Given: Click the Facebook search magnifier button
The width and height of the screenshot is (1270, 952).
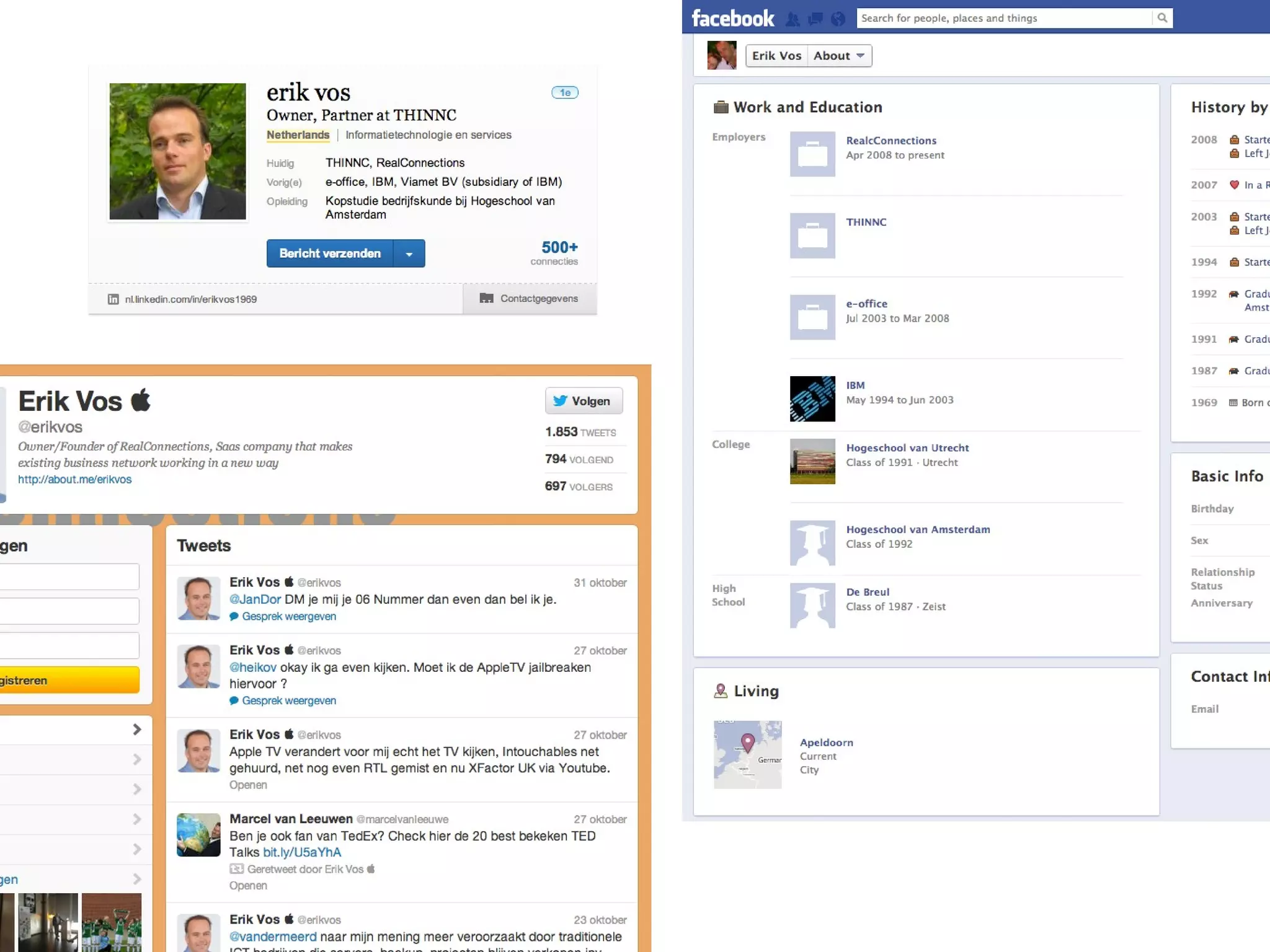Looking at the screenshot, I should click(x=1162, y=18).
